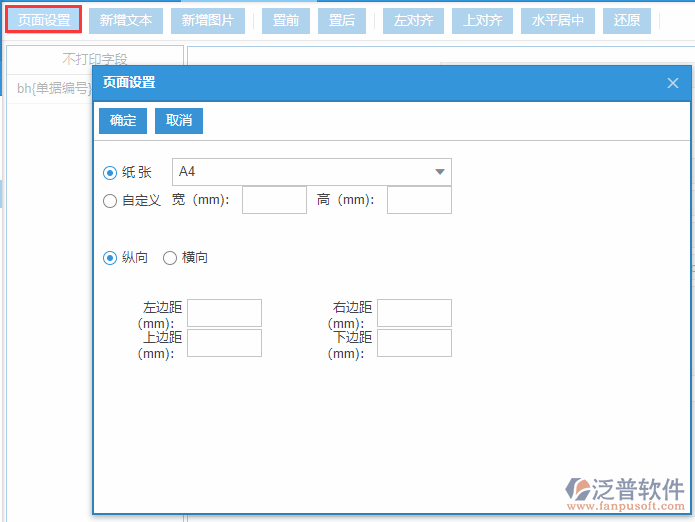This screenshot has width=695, height=522.
Task: Click 新增文本 to add text
Action: pos(126,20)
